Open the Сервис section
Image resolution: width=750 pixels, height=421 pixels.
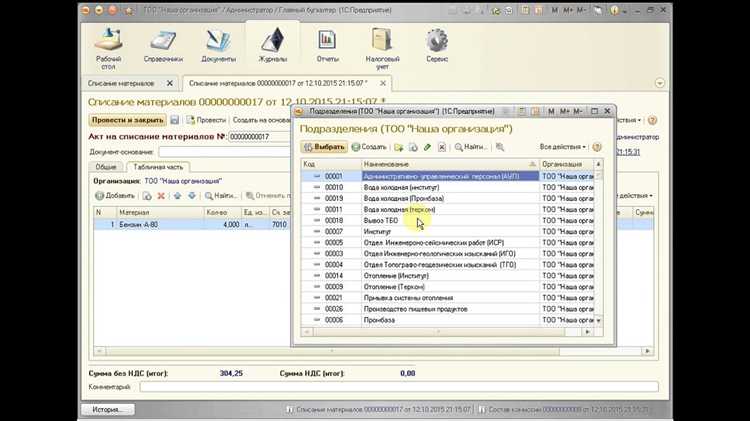(437, 46)
